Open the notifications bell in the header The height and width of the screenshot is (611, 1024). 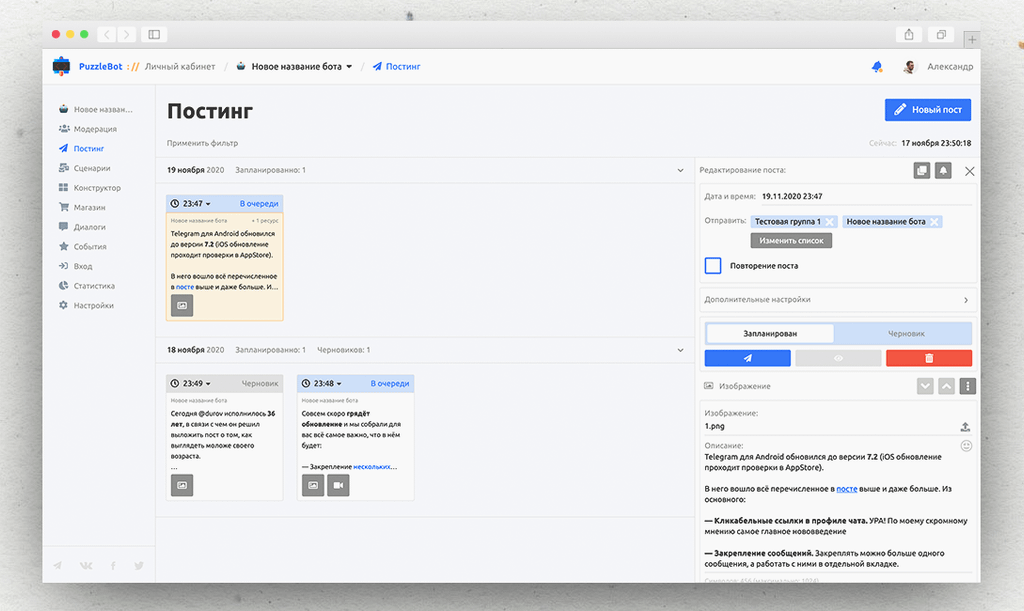pos(877,67)
